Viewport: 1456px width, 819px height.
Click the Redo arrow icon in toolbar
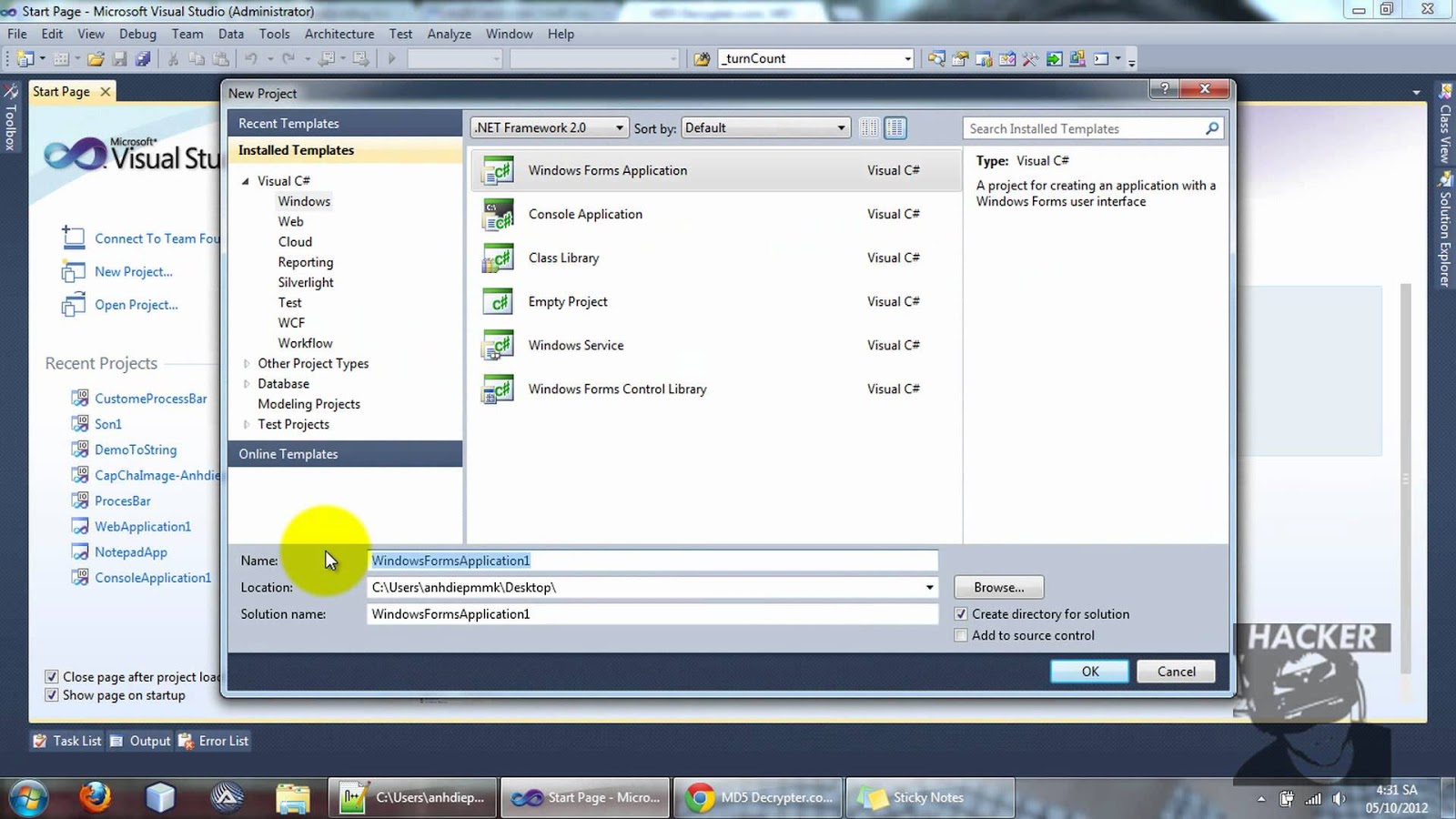[x=288, y=58]
